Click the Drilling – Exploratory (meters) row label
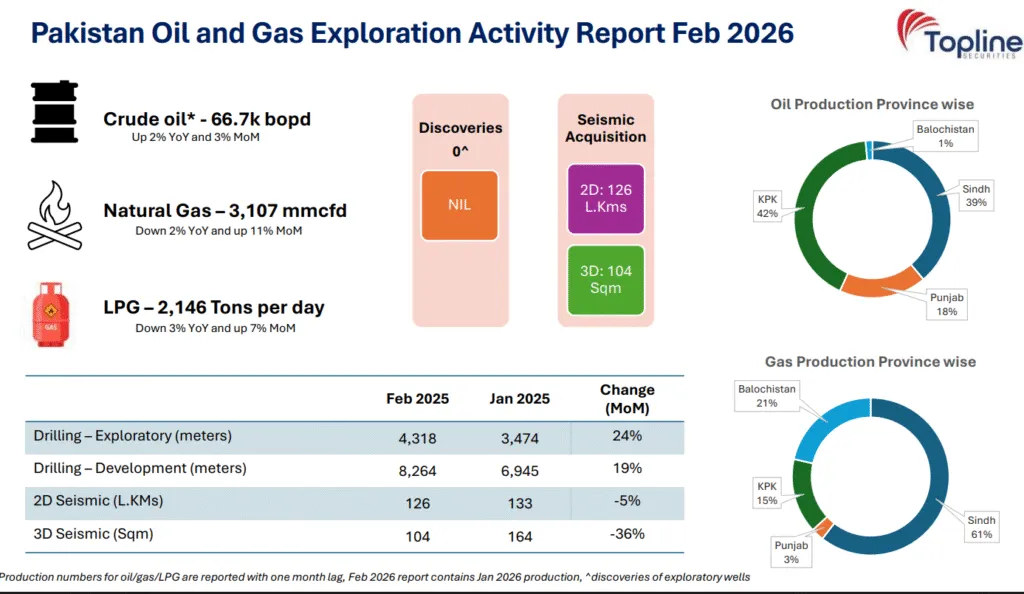This screenshot has height=594, width=1024. click(x=132, y=436)
